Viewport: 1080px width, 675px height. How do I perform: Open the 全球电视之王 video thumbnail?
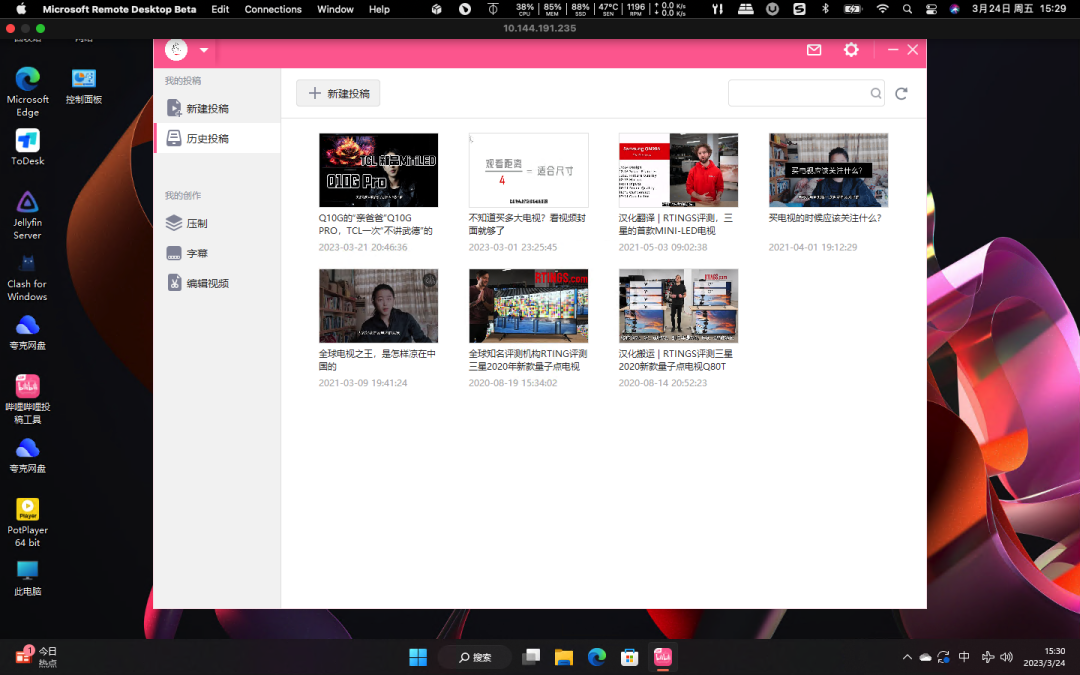point(378,306)
